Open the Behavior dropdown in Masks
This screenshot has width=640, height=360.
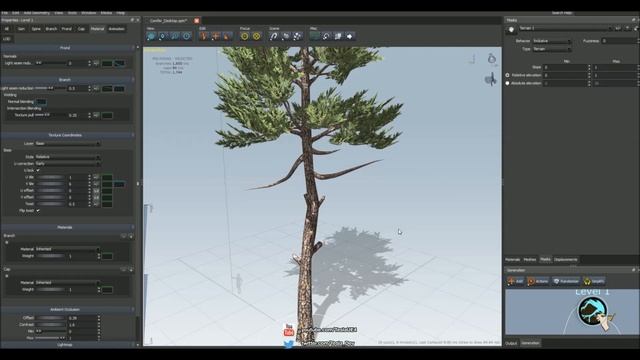coord(552,41)
